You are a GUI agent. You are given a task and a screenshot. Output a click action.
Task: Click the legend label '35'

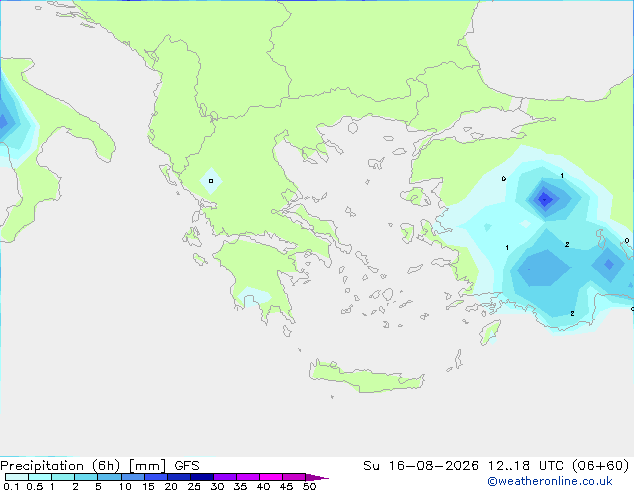240,486
